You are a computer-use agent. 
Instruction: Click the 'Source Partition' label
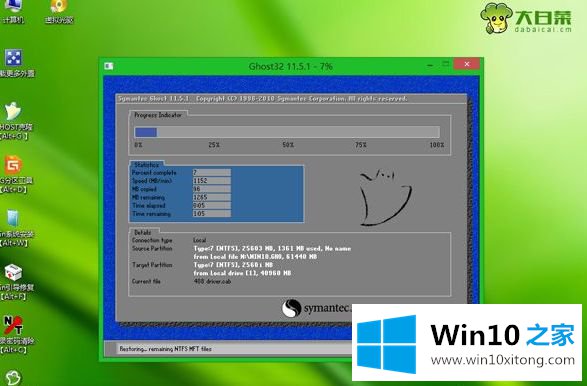coord(152,248)
